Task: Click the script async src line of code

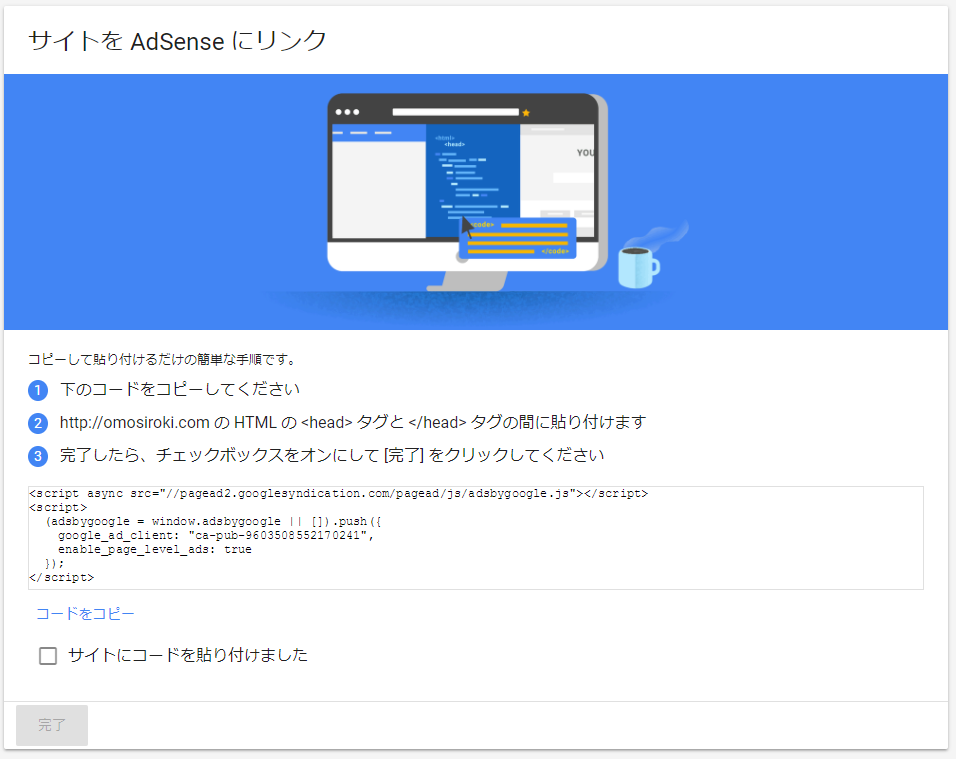Action: coord(338,493)
